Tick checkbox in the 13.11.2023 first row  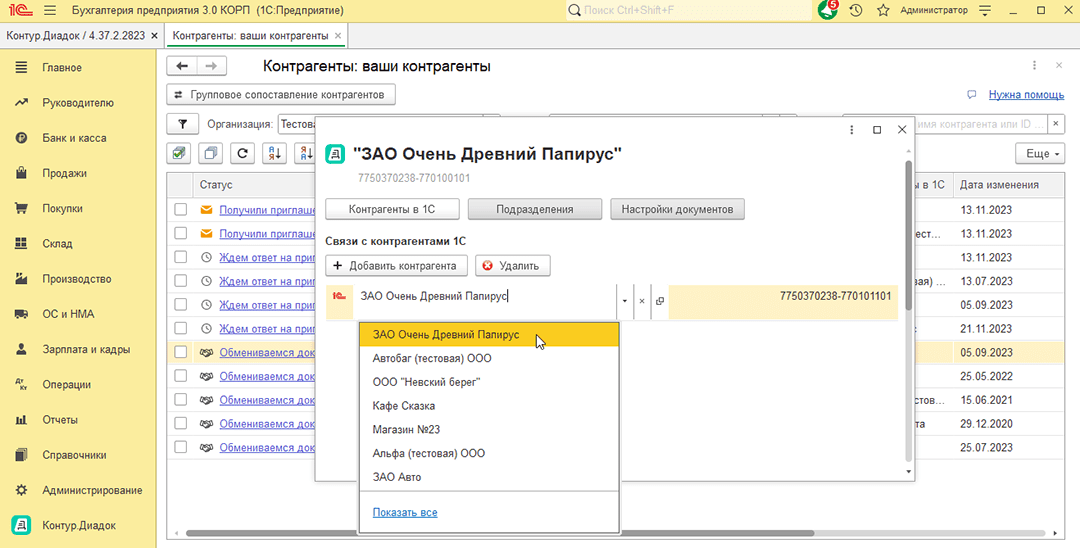pos(180,209)
